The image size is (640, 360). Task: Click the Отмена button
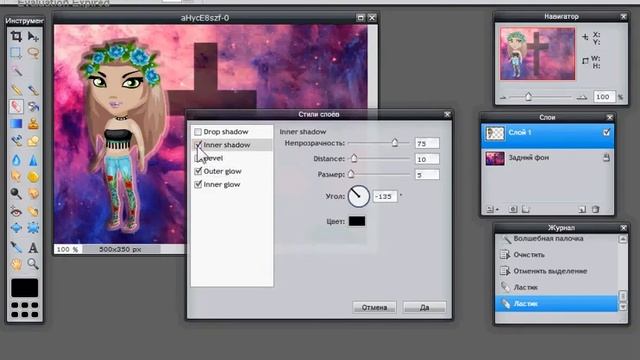(x=374, y=307)
